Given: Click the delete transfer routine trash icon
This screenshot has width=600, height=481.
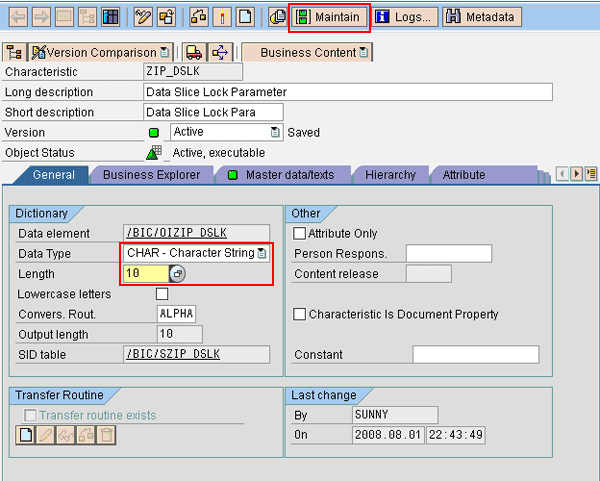Looking at the screenshot, I should (106, 435).
